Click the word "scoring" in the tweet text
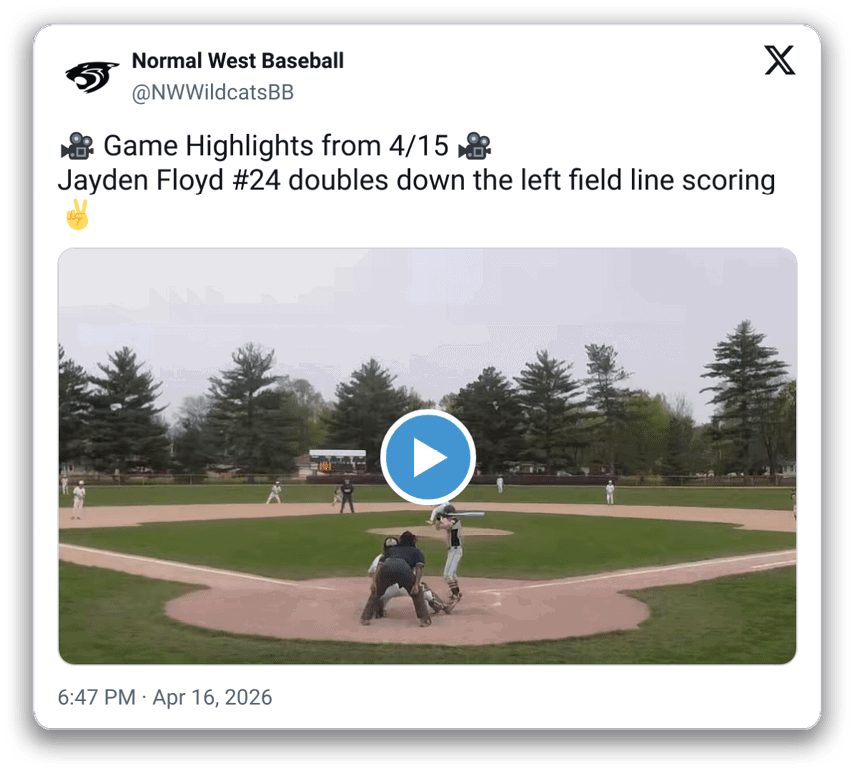This screenshot has width=854, height=772. click(729, 180)
